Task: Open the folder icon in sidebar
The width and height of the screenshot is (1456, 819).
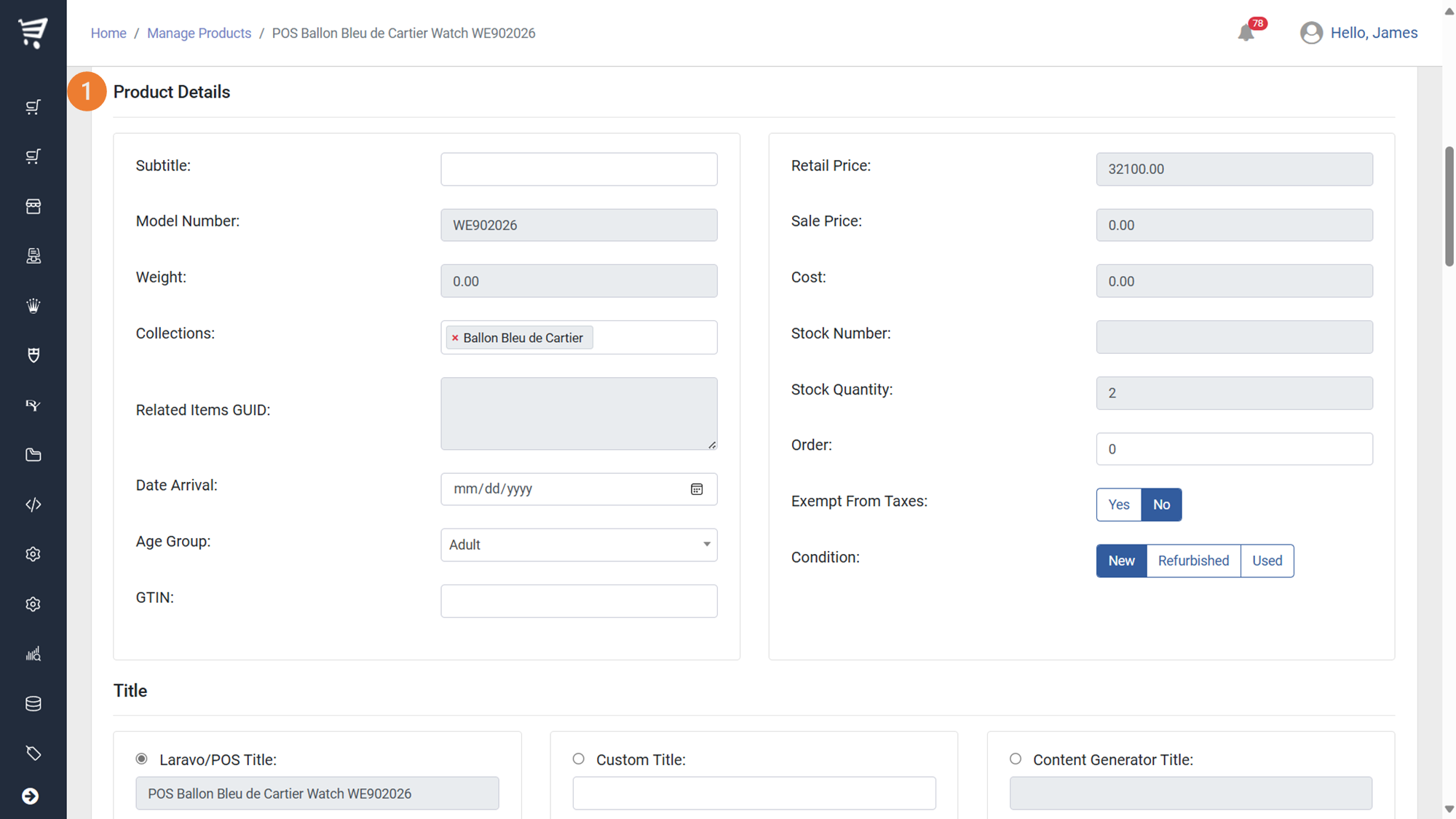Action: pyautogui.click(x=33, y=455)
